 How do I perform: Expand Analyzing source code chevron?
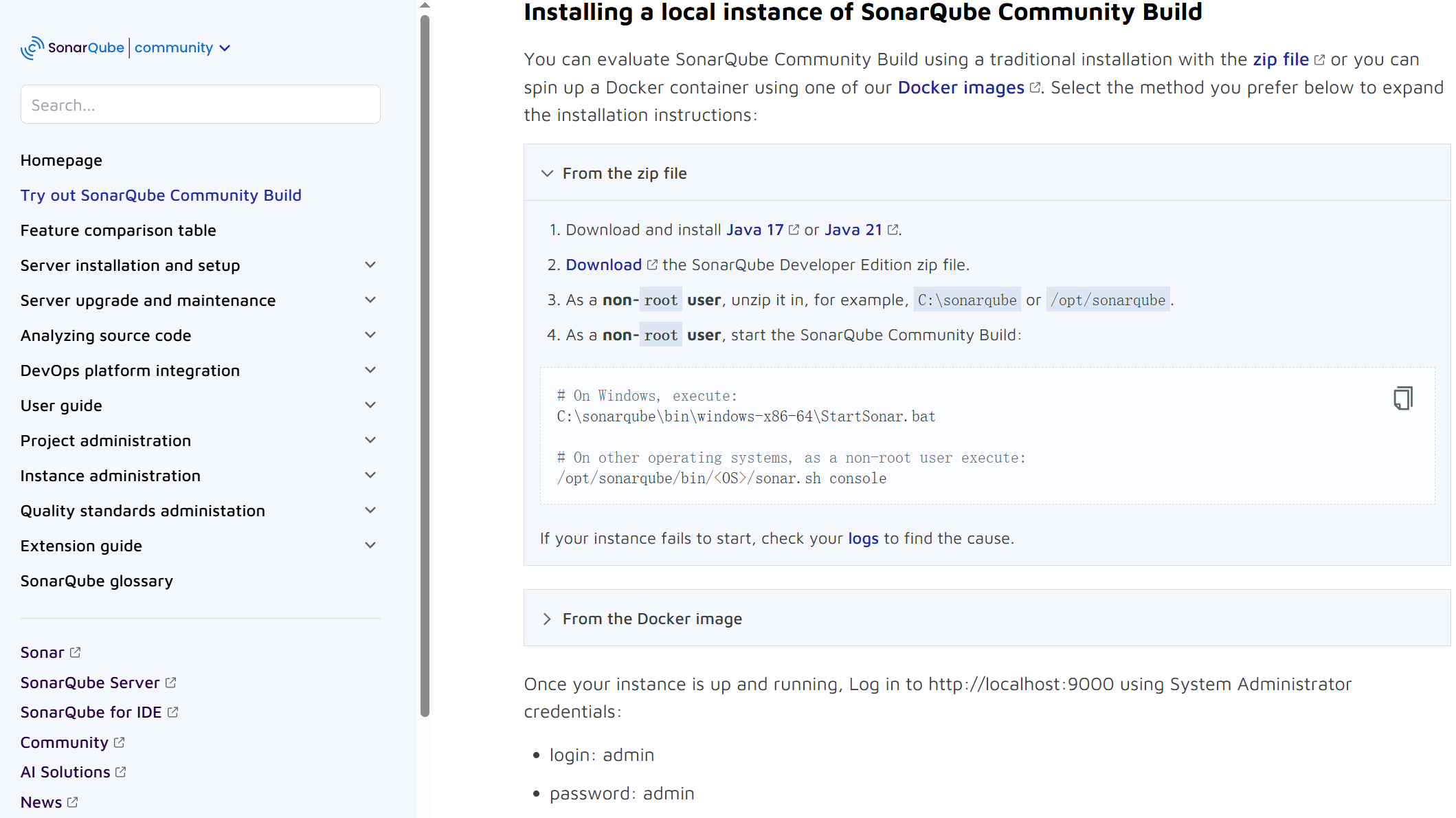click(x=370, y=335)
